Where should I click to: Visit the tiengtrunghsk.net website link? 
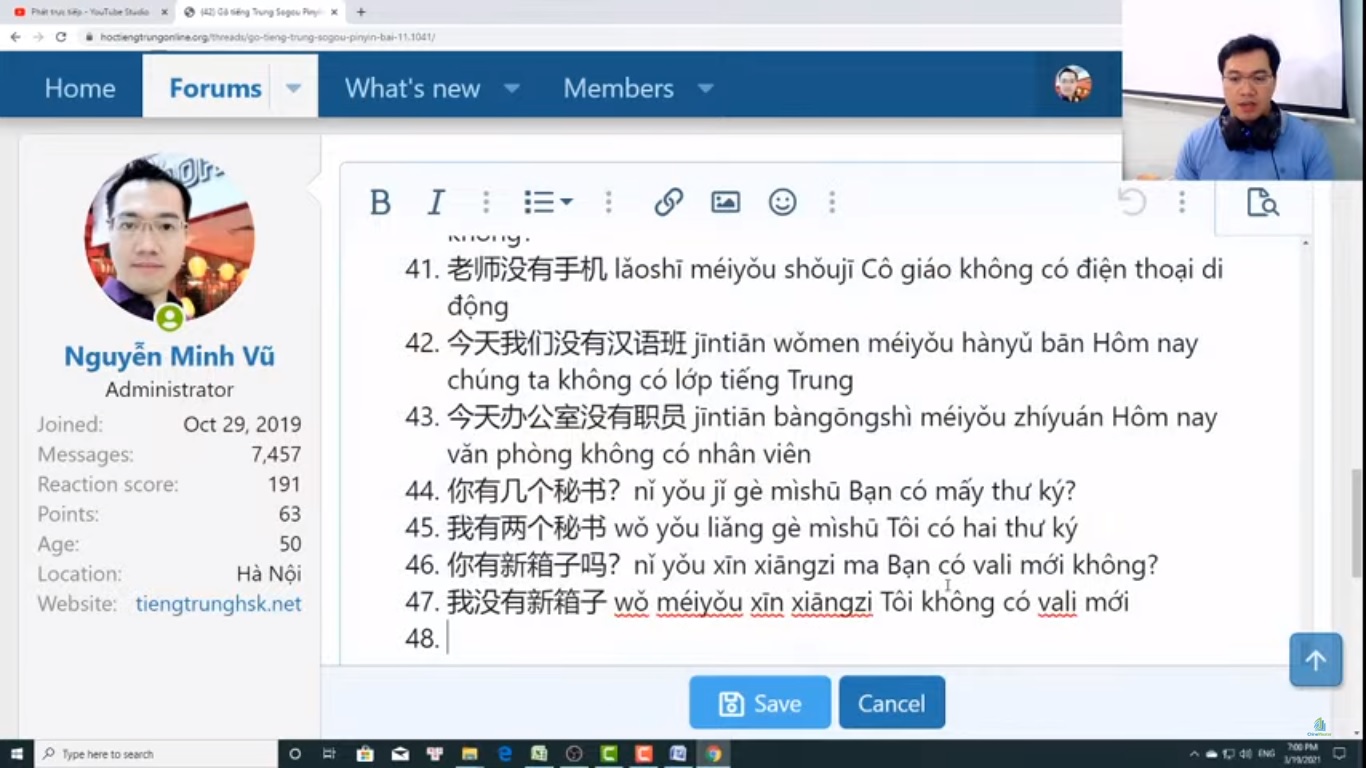218,604
